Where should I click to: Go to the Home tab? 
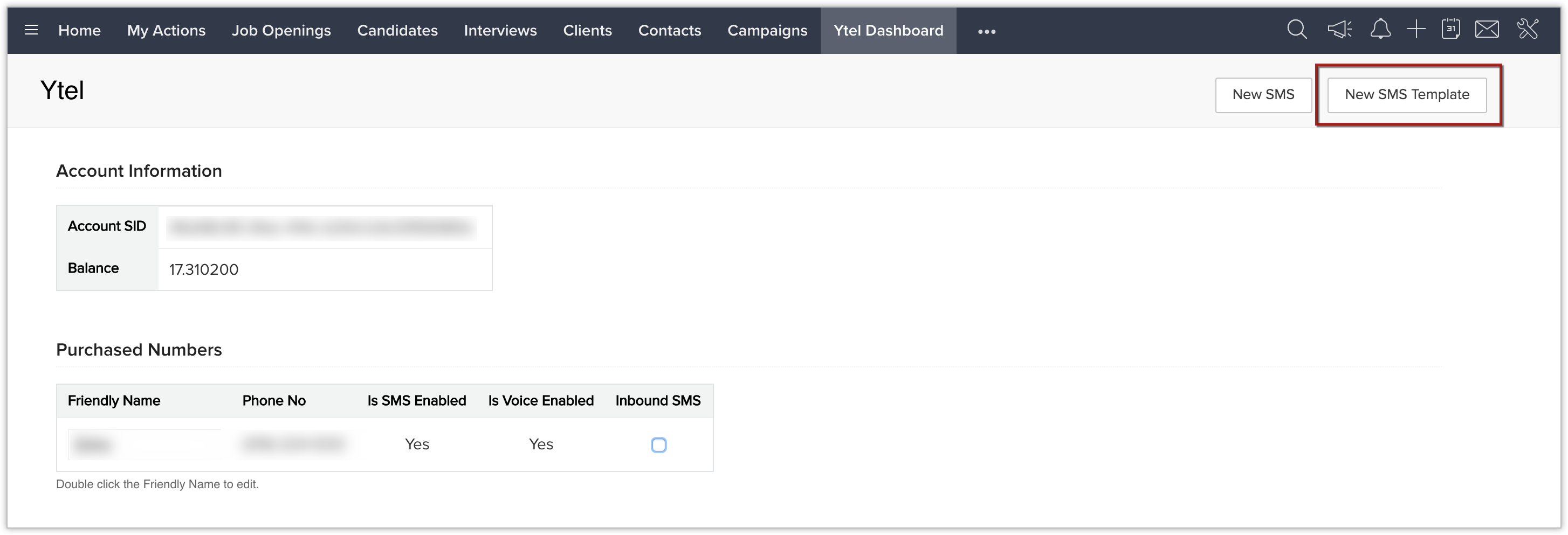[79, 30]
